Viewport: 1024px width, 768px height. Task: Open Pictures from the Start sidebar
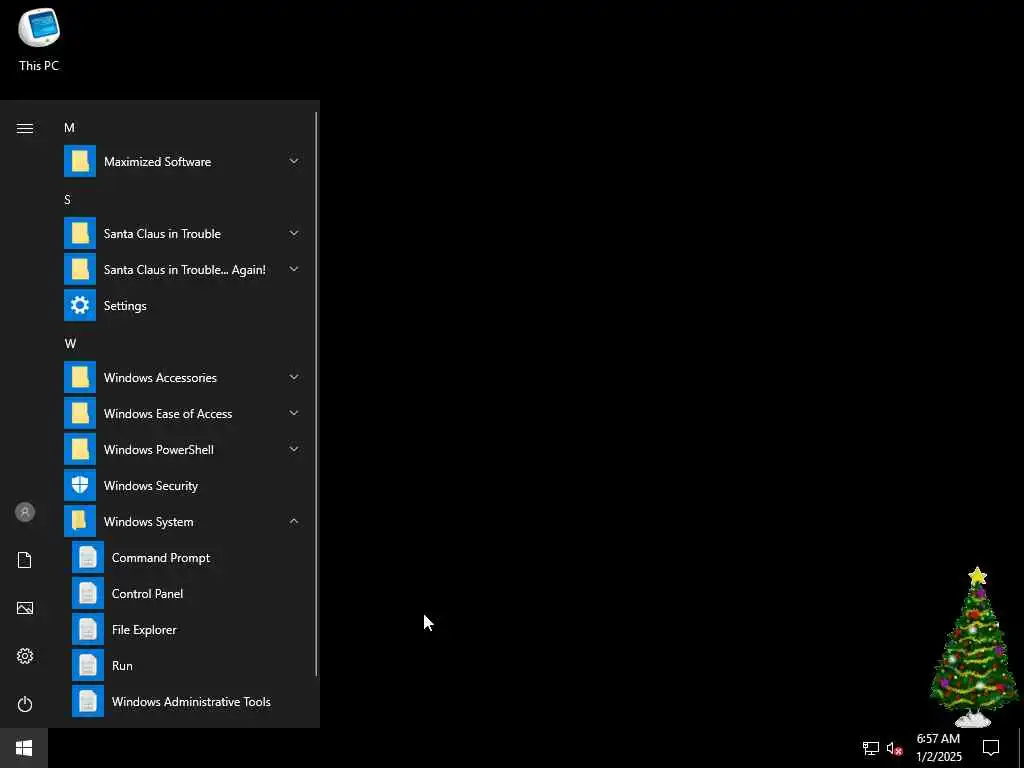[25, 608]
